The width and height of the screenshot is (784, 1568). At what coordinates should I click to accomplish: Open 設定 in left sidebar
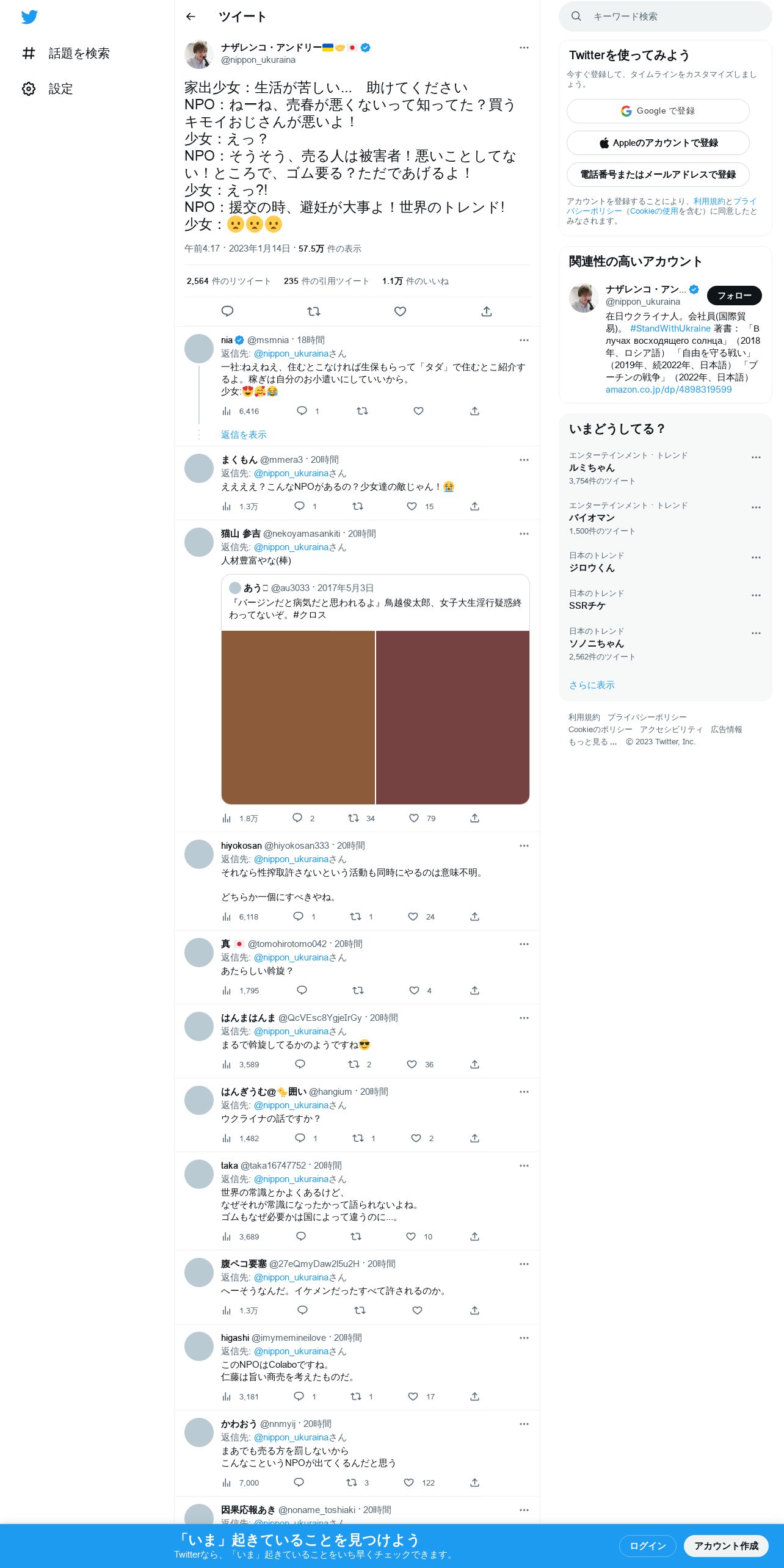[x=47, y=89]
